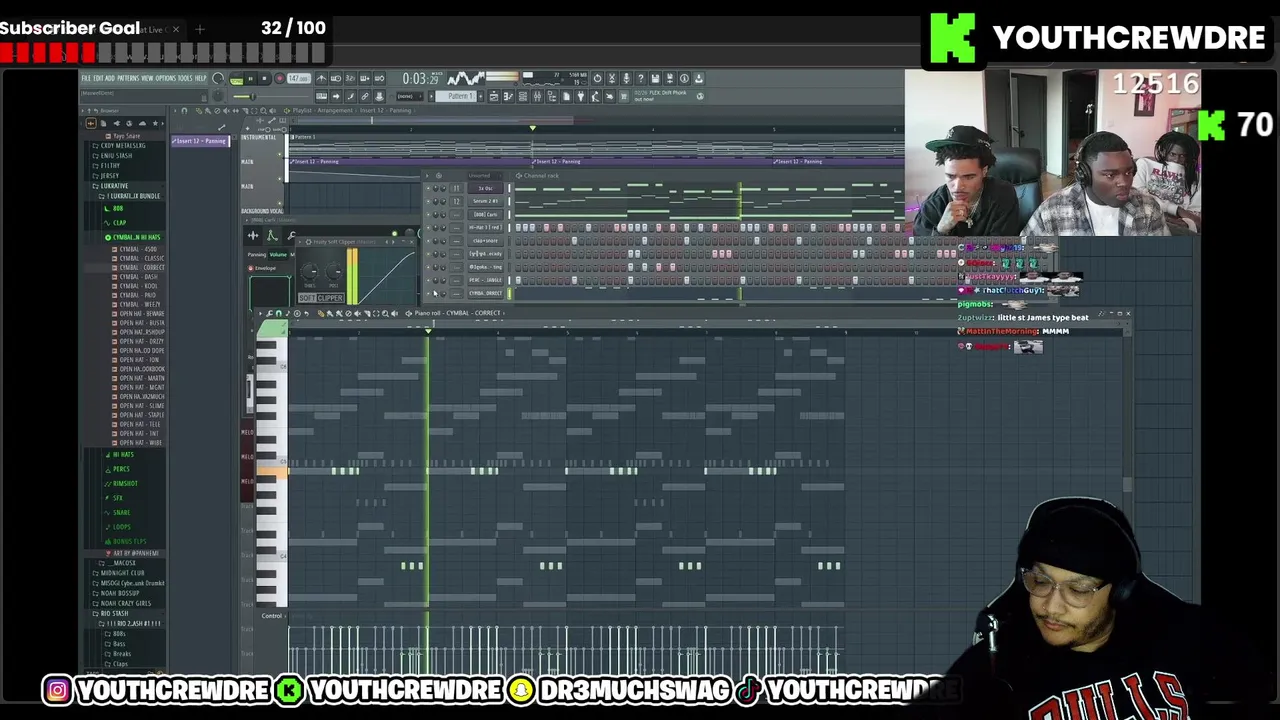Click the CYMBAL - CORRECT channel rack button

pos(485,294)
